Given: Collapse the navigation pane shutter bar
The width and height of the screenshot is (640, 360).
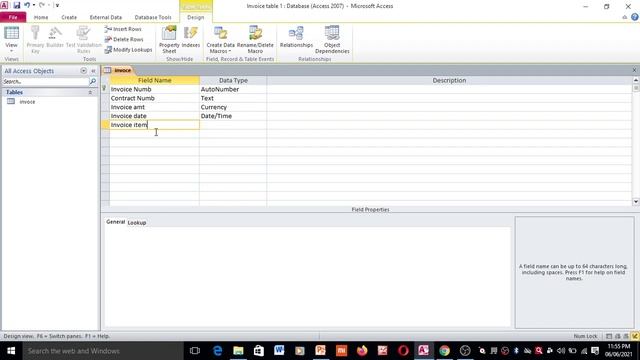Looking at the screenshot, I should click(x=93, y=71).
